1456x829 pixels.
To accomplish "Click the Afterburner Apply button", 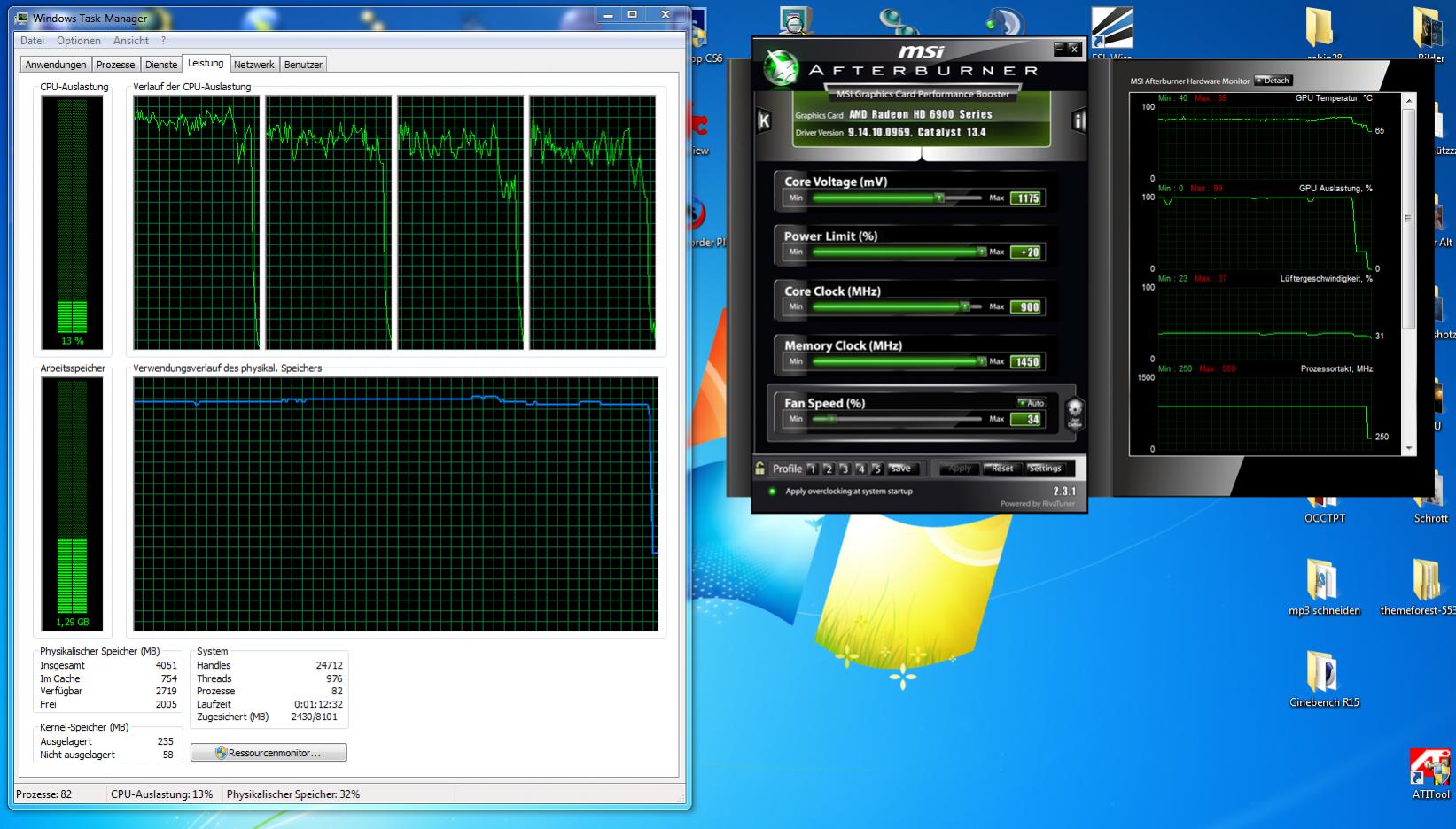I will (960, 469).
